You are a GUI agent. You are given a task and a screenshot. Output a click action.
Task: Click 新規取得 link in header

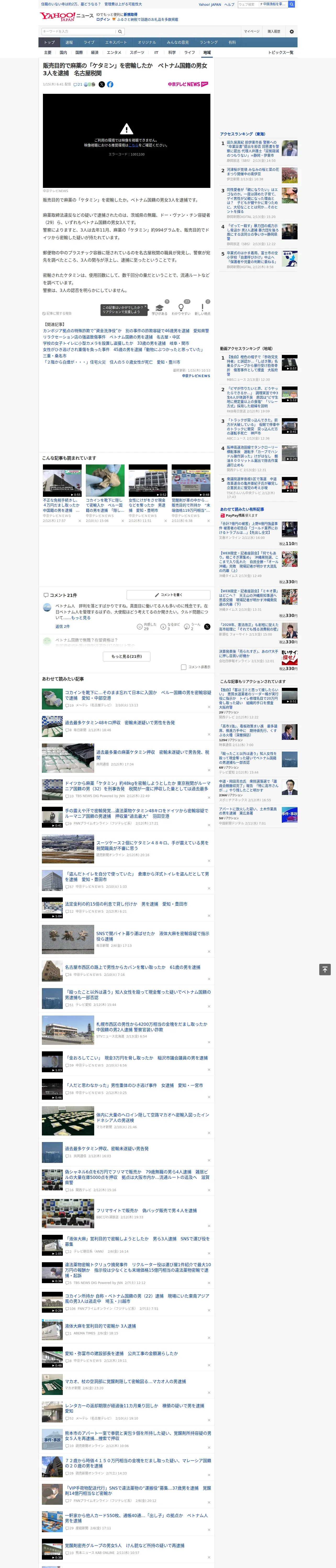coord(131,14)
